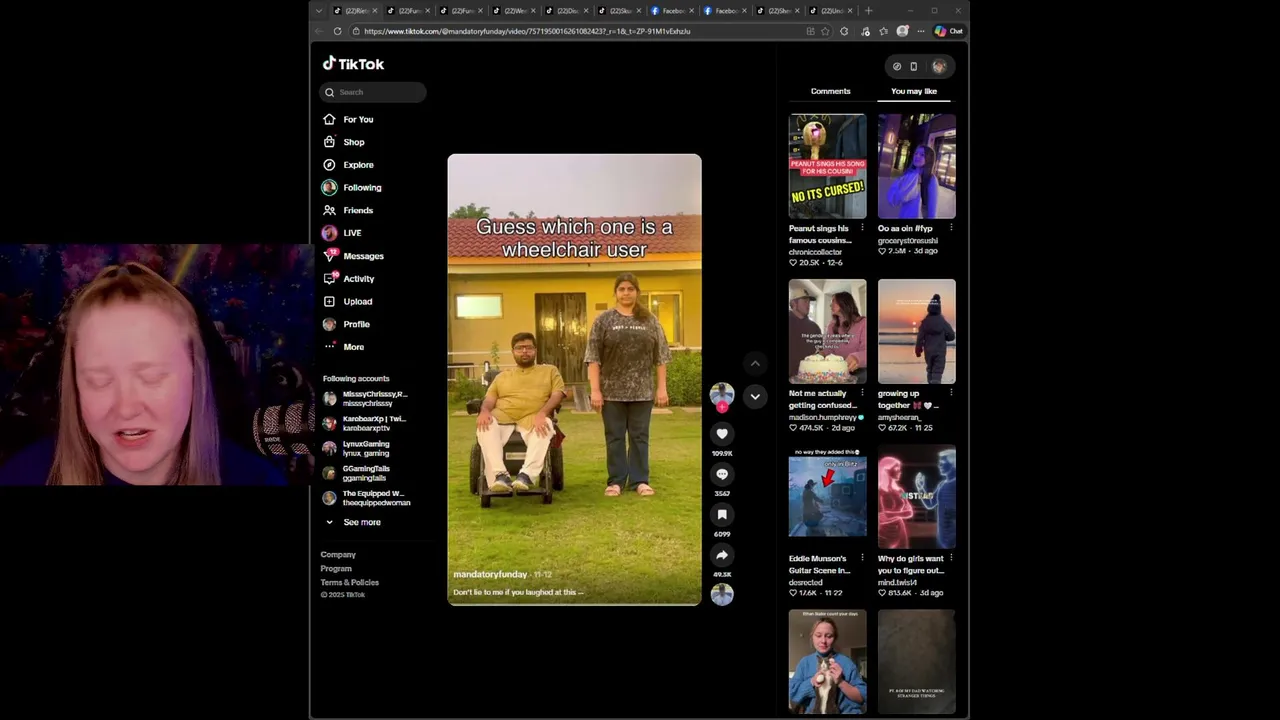Open KarebearXp following account
This screenshot has width=1280, height=720.
[366, 423]
